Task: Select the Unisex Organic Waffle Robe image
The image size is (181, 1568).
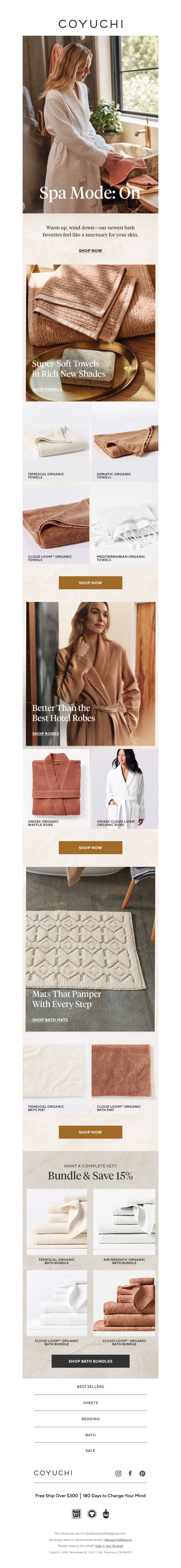Action: (x=56, y=788)
